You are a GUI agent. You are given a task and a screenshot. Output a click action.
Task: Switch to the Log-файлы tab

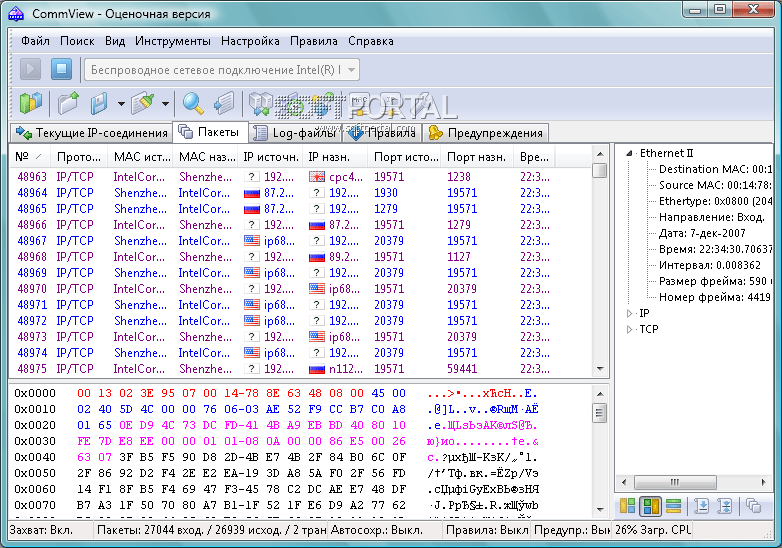tap(296, 133)
